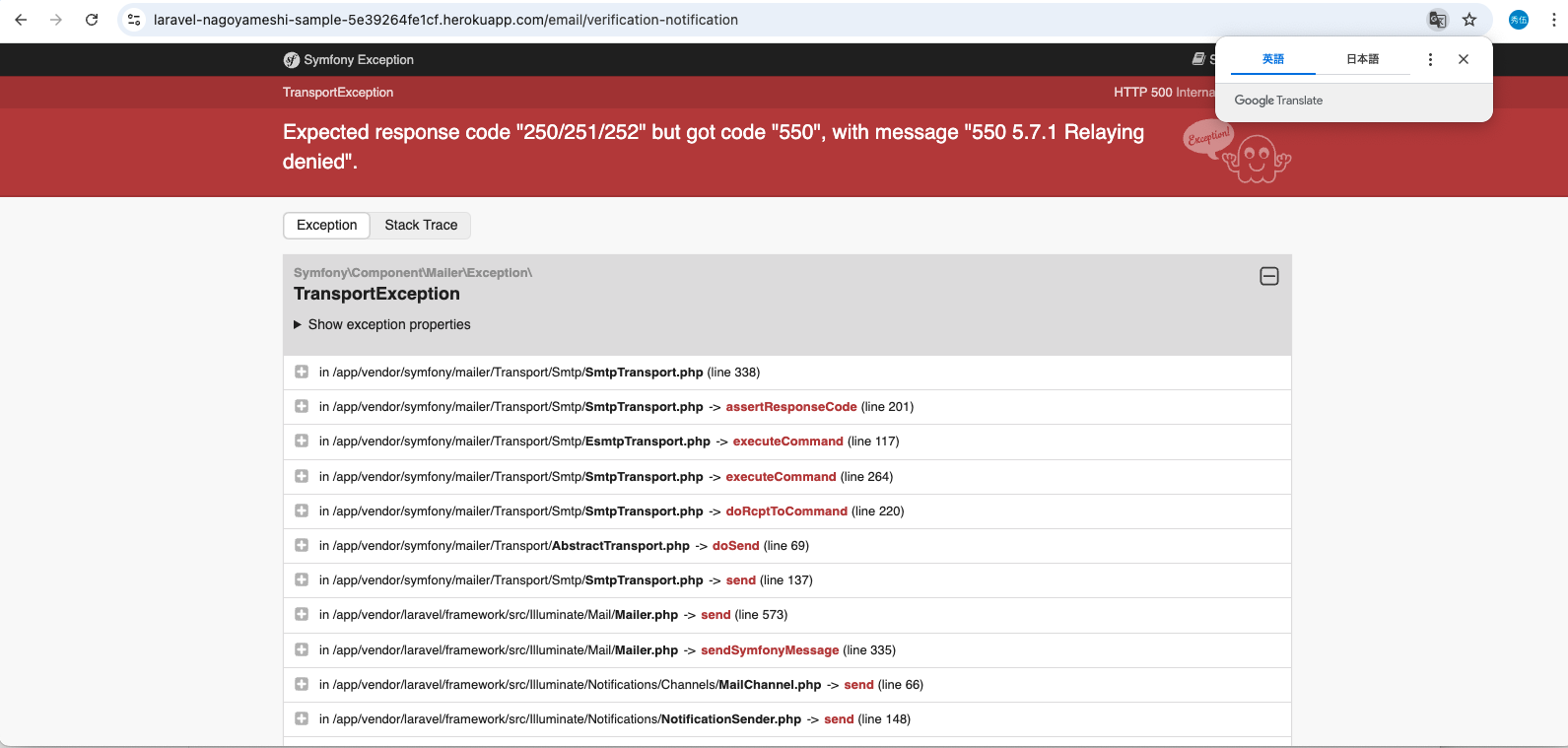Open translate options three-dot menu
Image resolution: width=1568 pixels, height=748 pixels.
(x=1430, y=59)
